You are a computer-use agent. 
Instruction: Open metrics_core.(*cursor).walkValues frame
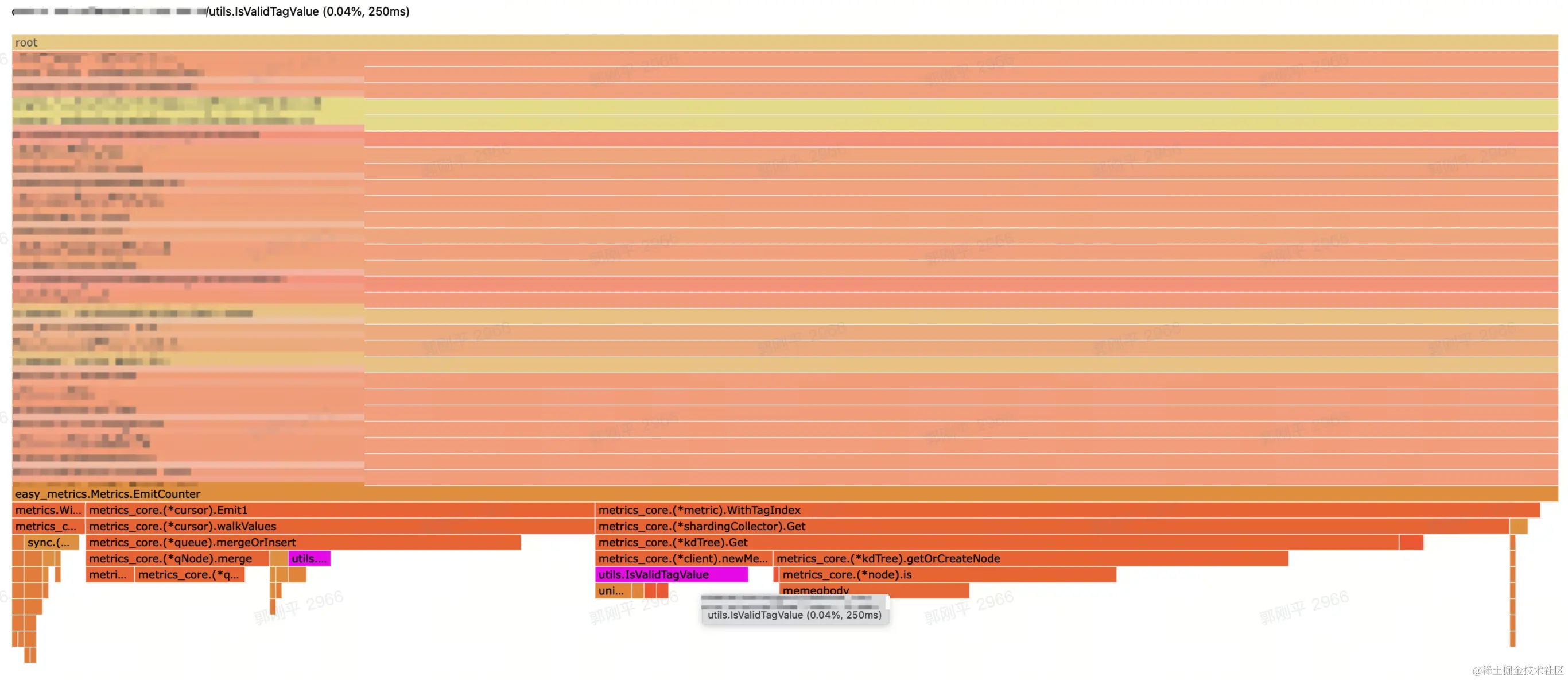[x=340, y=527]
